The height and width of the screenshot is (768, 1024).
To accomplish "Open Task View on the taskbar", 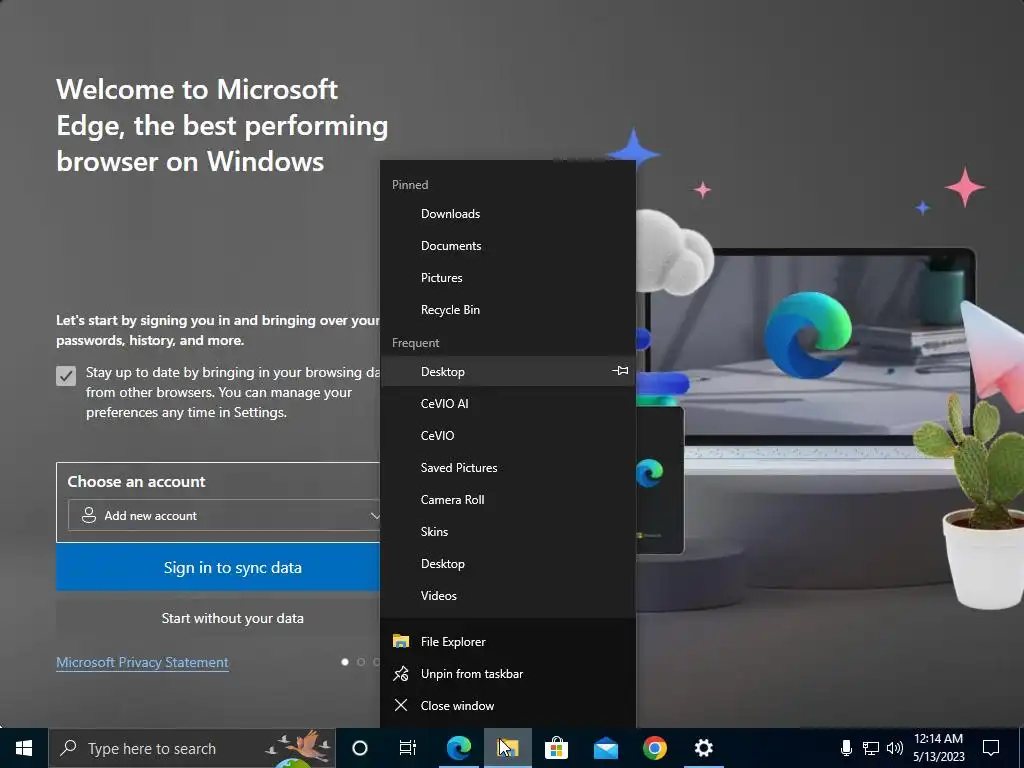I will pos(408,748).
